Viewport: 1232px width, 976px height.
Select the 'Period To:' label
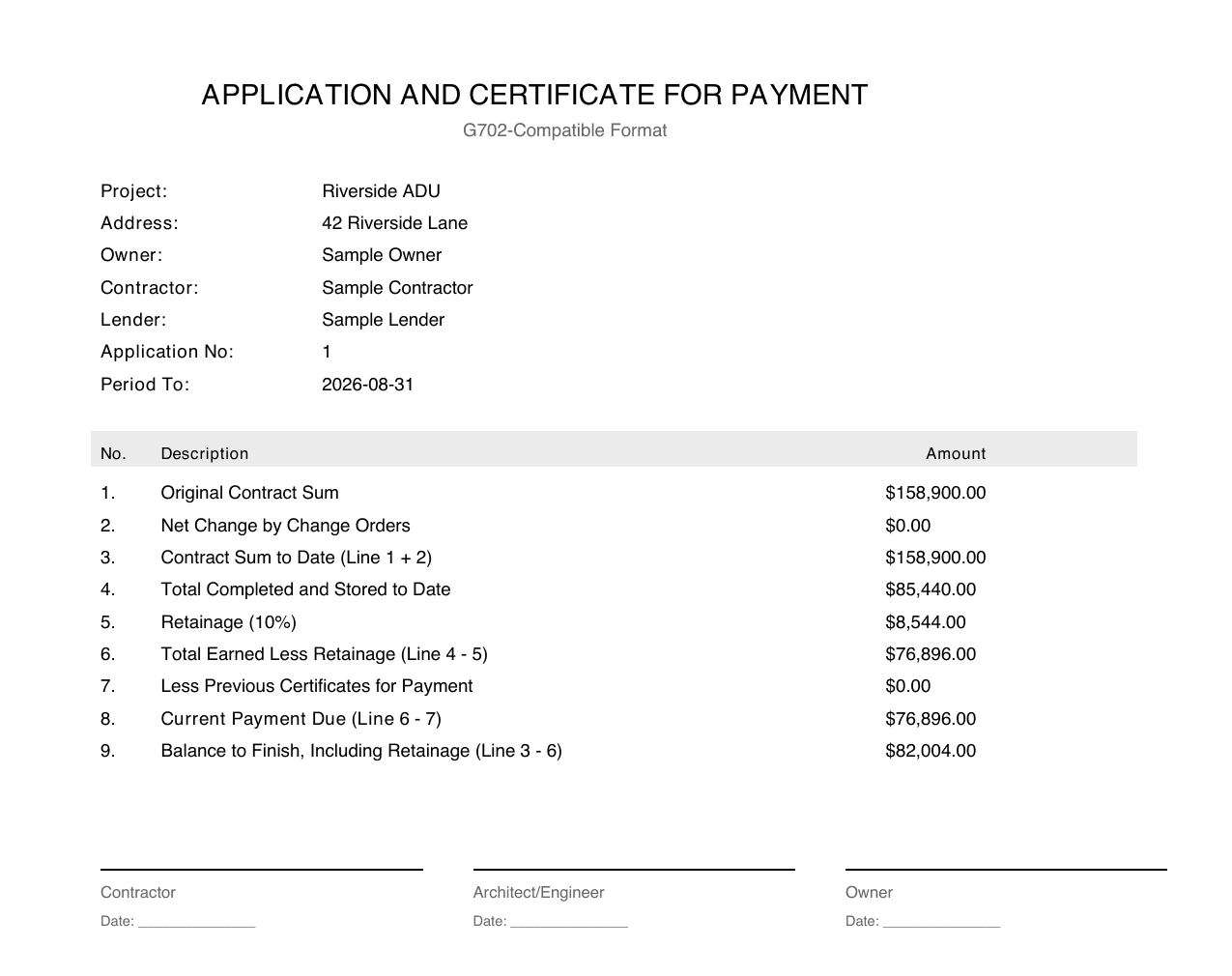point(145,385)
